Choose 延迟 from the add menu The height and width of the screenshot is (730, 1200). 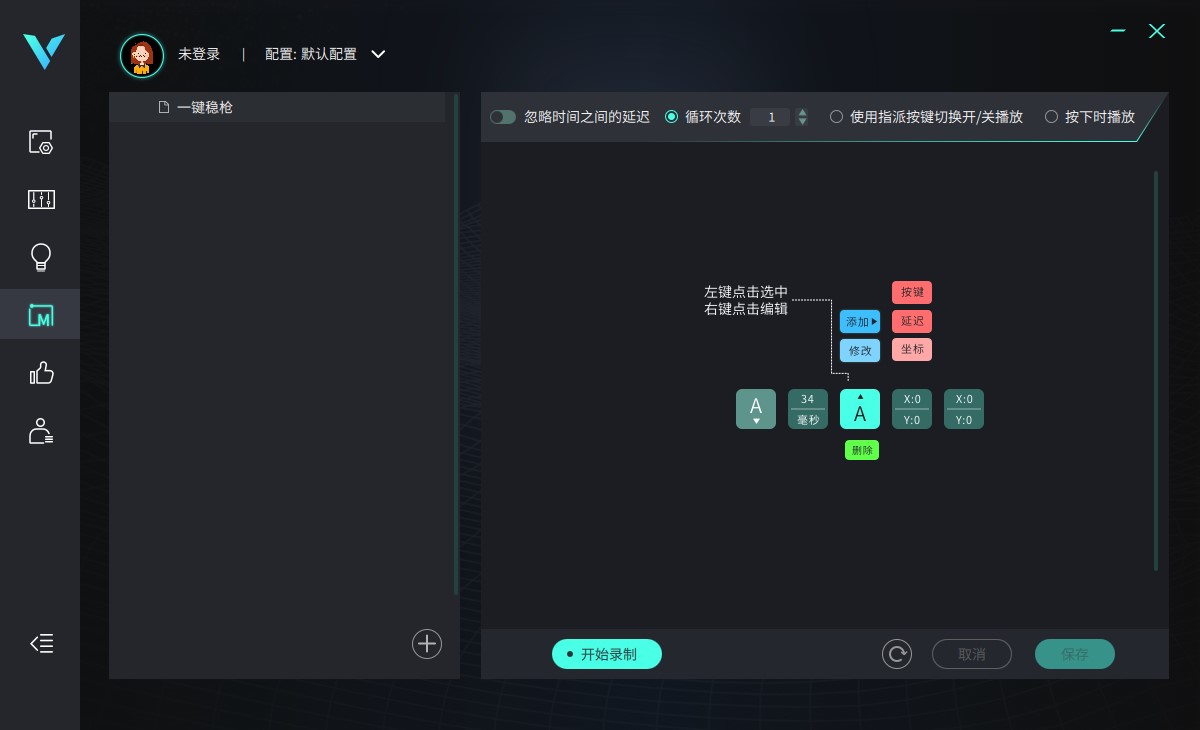click(x=912, y=321)
